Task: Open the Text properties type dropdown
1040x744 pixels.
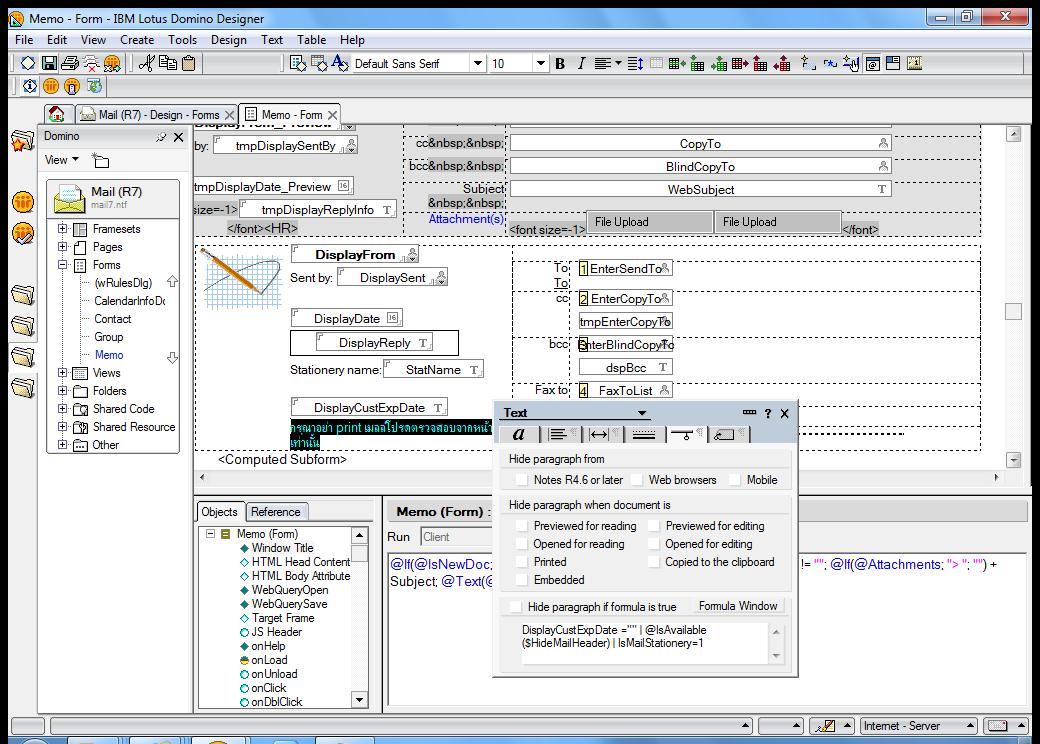Action: [641, 412]
